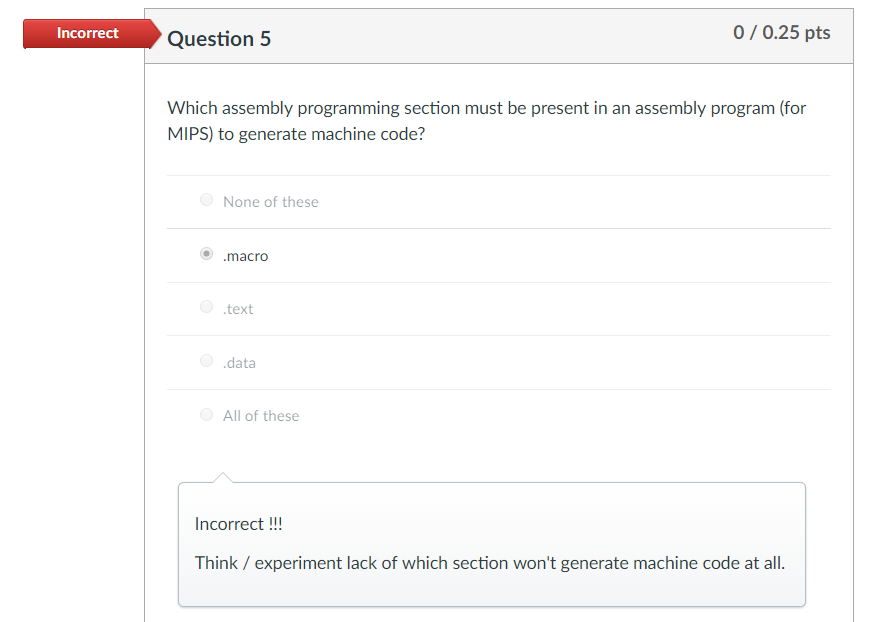Click the .text answer label text
Screen dimensions: 871x622
coord(238,308)
